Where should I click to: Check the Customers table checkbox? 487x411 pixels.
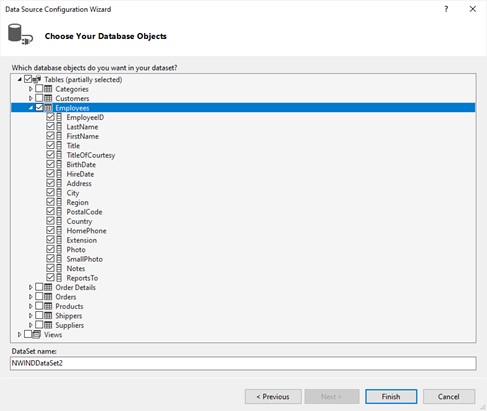pyautogui.click(x=39, y=98)
